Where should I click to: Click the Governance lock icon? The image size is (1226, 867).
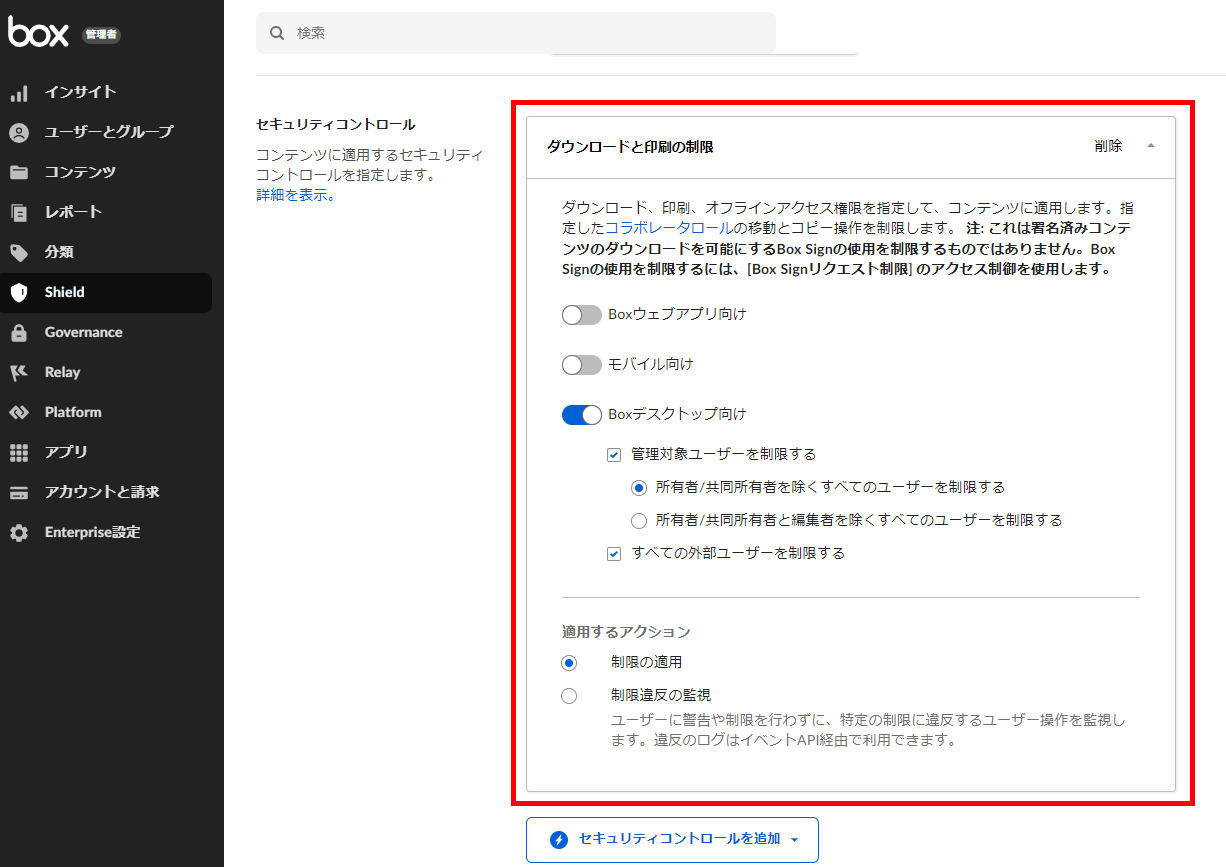pos(19,333)
